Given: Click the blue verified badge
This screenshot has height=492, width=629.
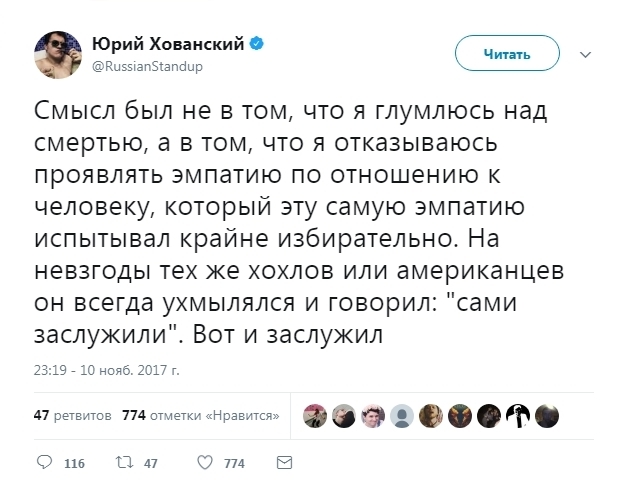Looking at the screenshot, I should 258,45.
